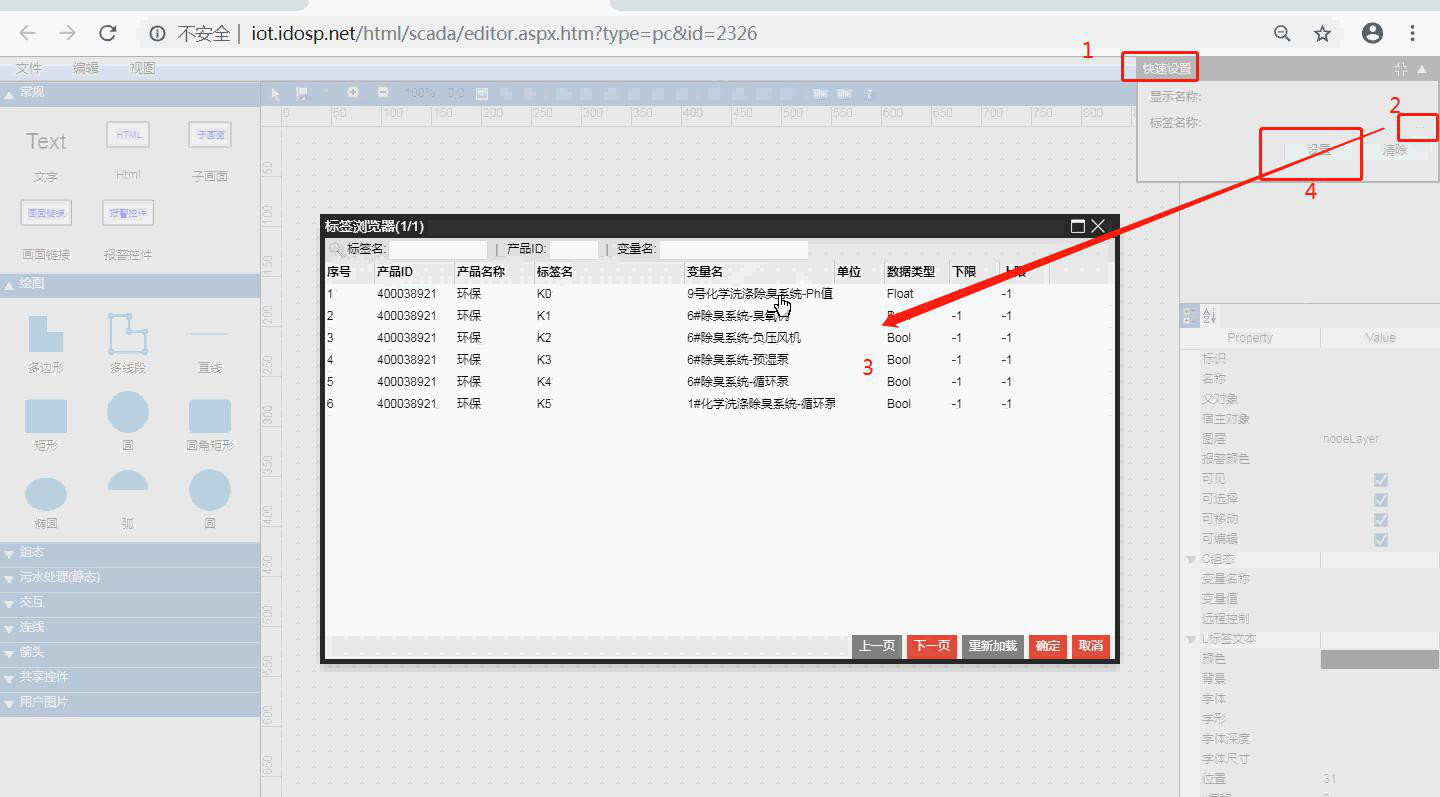1440x797 pixels.
Task: Expand the 污水处理(静态) section
Action: click(60, 577)
